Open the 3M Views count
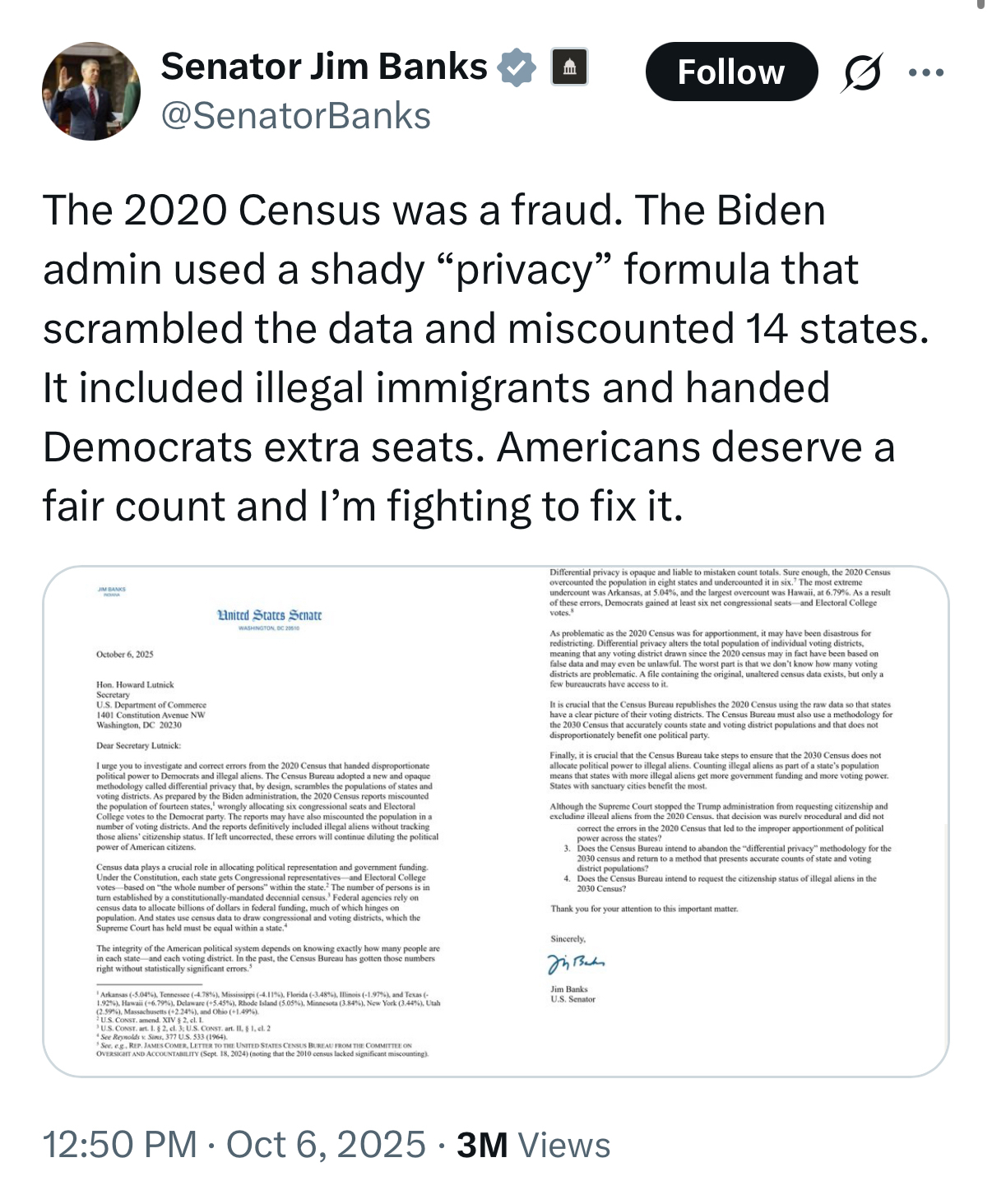This screenshot has width=992, height=1204. [x=533, y=1145]
